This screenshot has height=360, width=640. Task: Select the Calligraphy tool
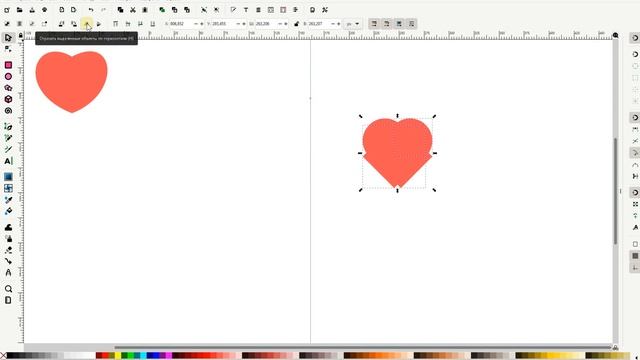click(8, 150)
